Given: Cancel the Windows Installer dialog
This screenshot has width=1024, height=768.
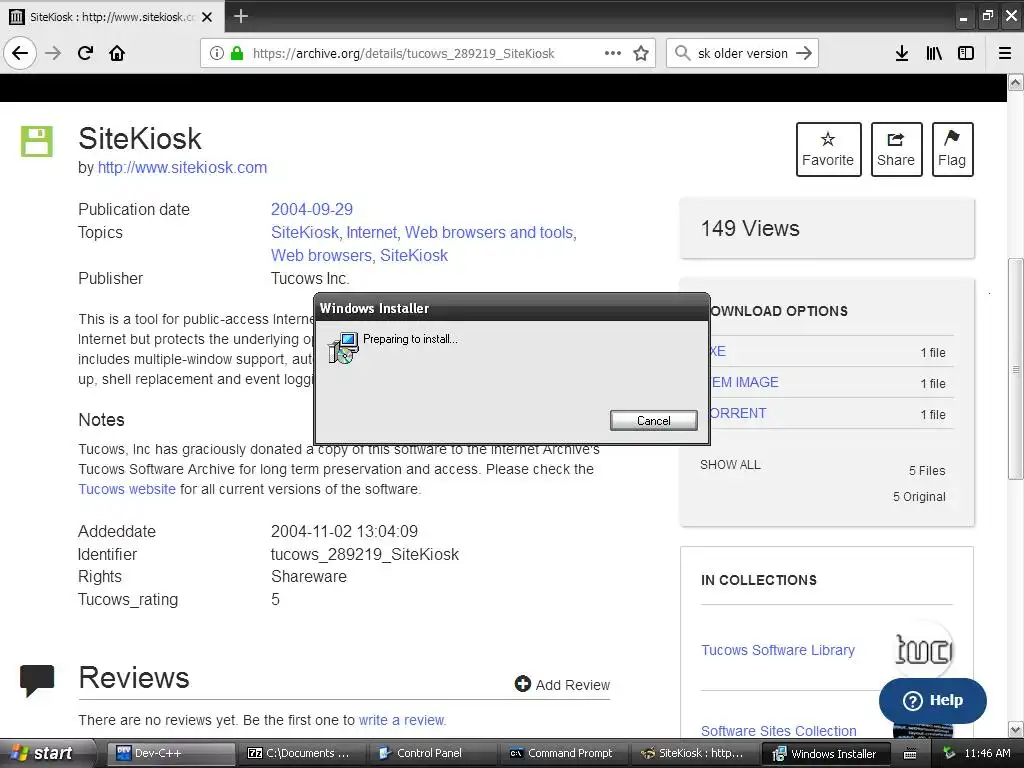Looking at the screenshot, I should [x=653, y=421].
